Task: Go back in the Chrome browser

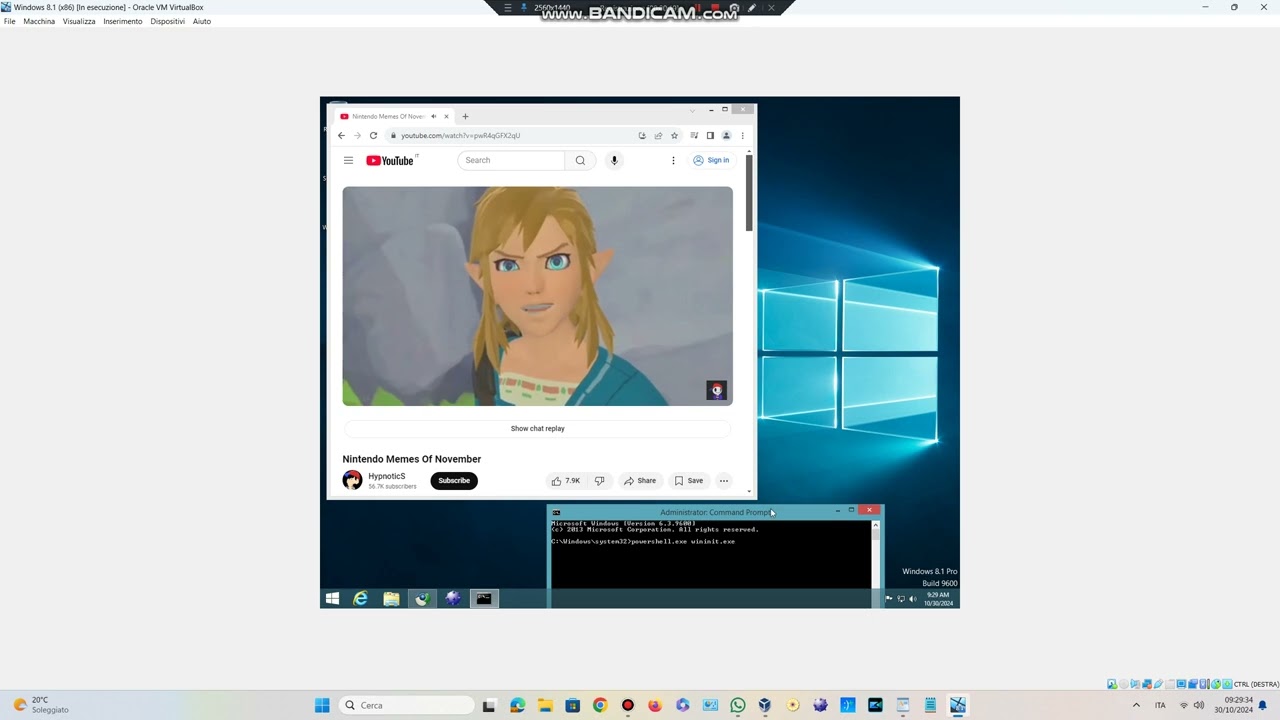Action: click(x=341, y=135)
